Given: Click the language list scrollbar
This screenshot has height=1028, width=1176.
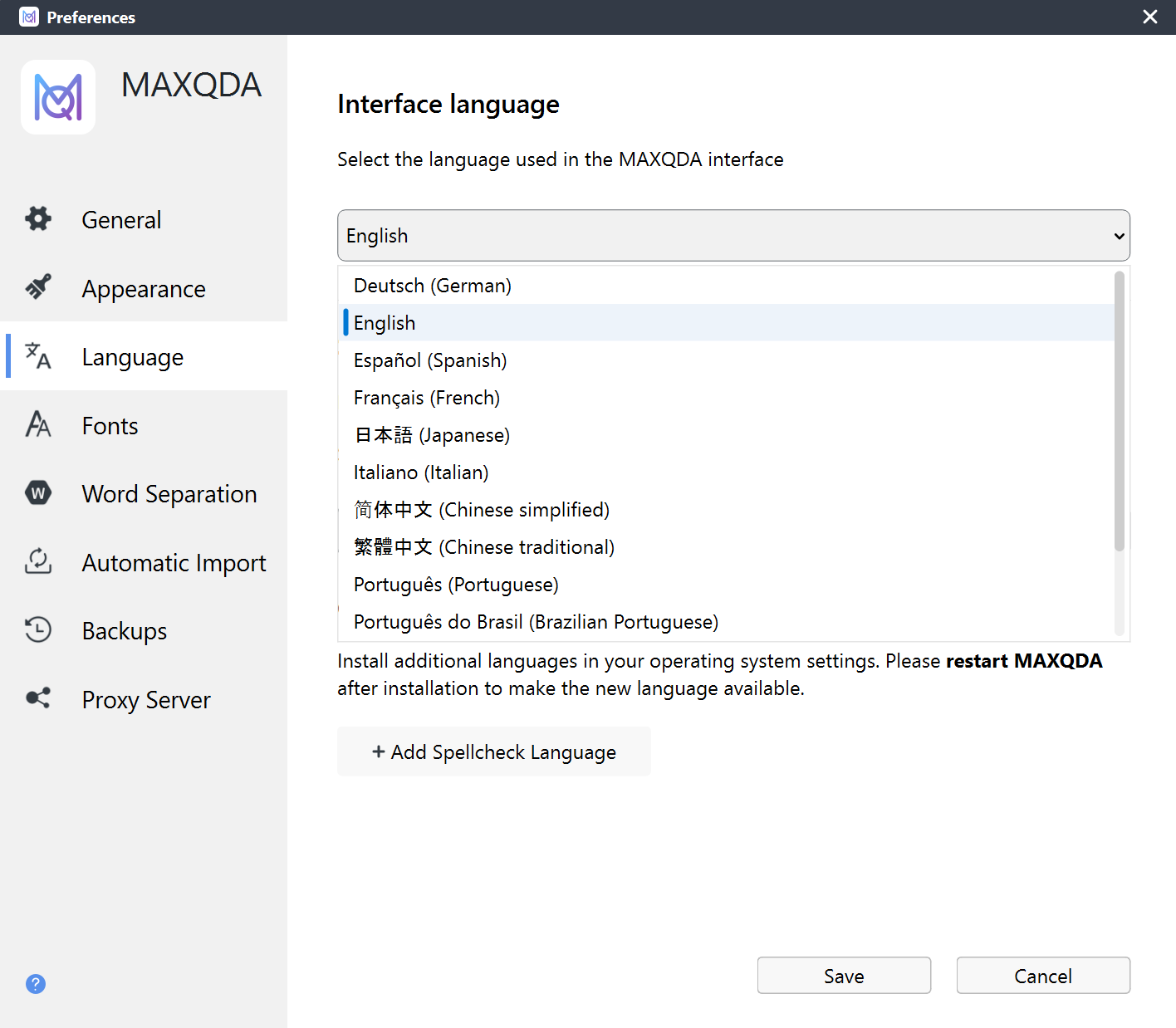Looking at the screenshot, I should (x=1120, y=411).
